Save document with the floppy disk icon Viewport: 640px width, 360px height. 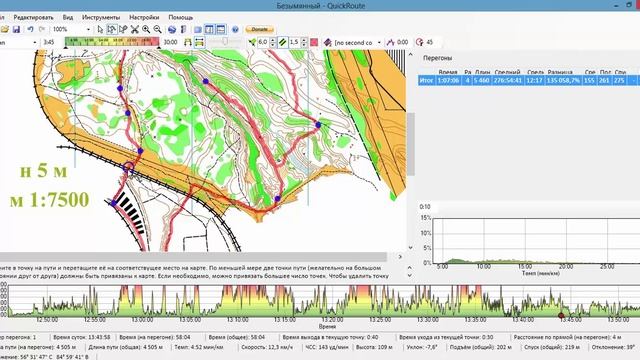click(16, 29)
